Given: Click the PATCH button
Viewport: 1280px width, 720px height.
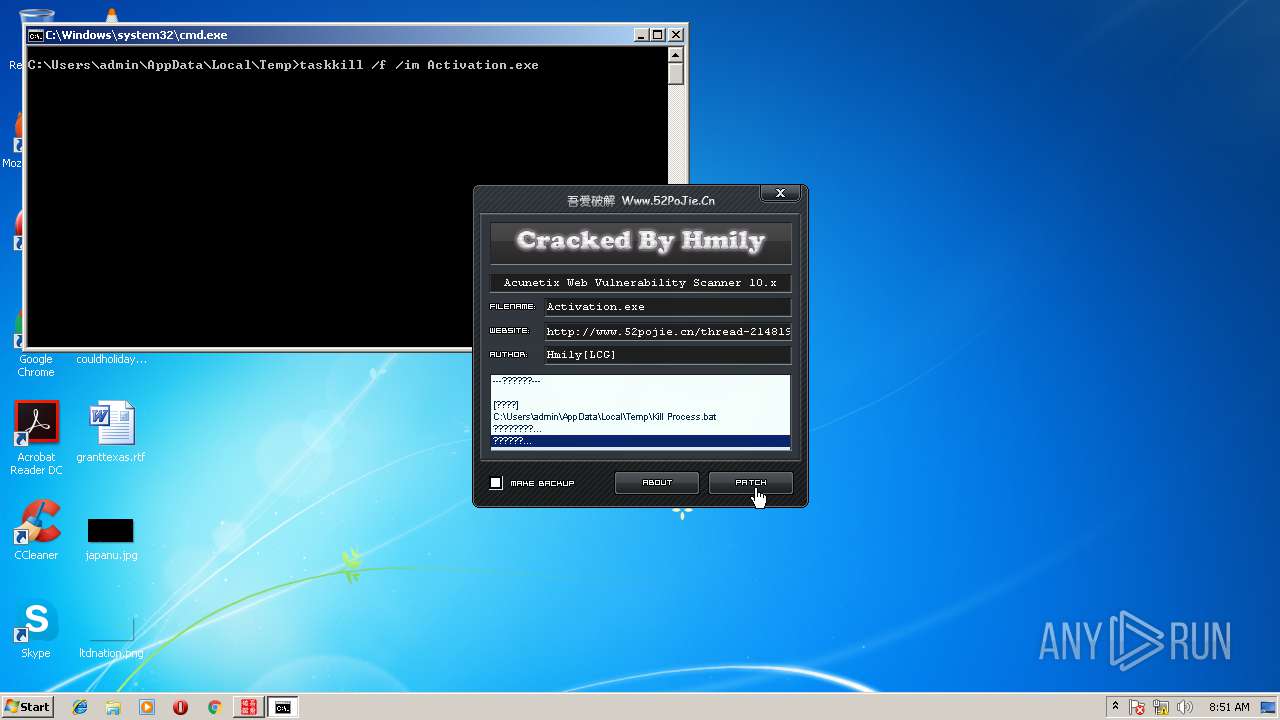Looking at the screenshot, I should 750,483.
